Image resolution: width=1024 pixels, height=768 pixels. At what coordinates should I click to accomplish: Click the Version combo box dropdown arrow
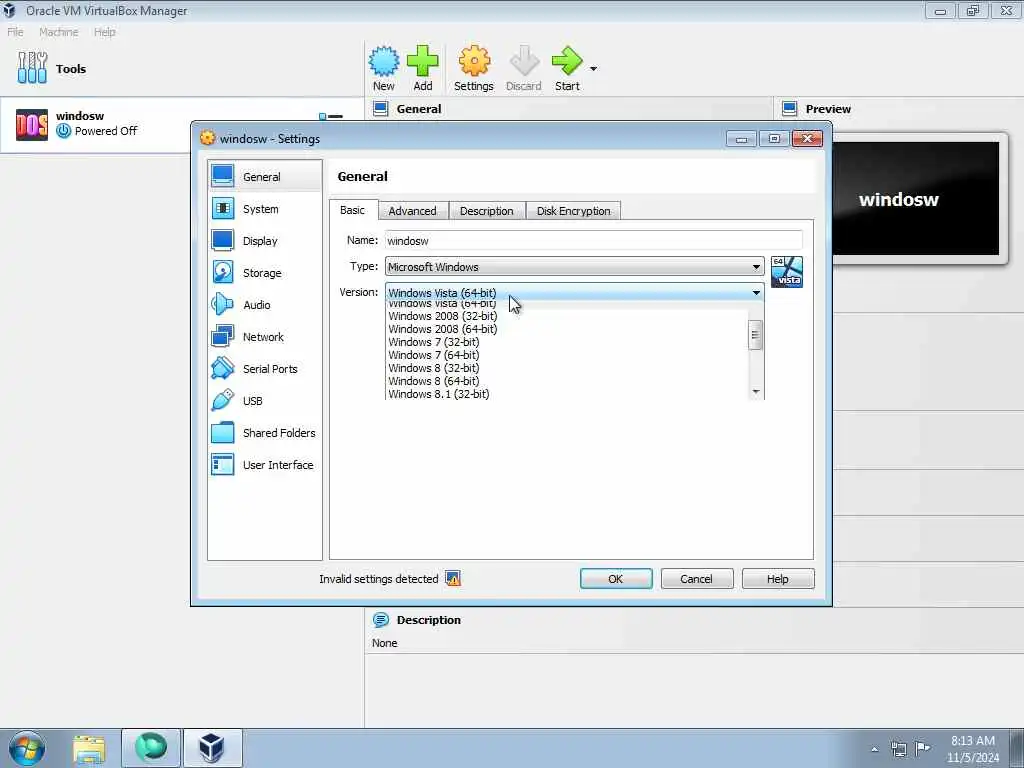756,293
